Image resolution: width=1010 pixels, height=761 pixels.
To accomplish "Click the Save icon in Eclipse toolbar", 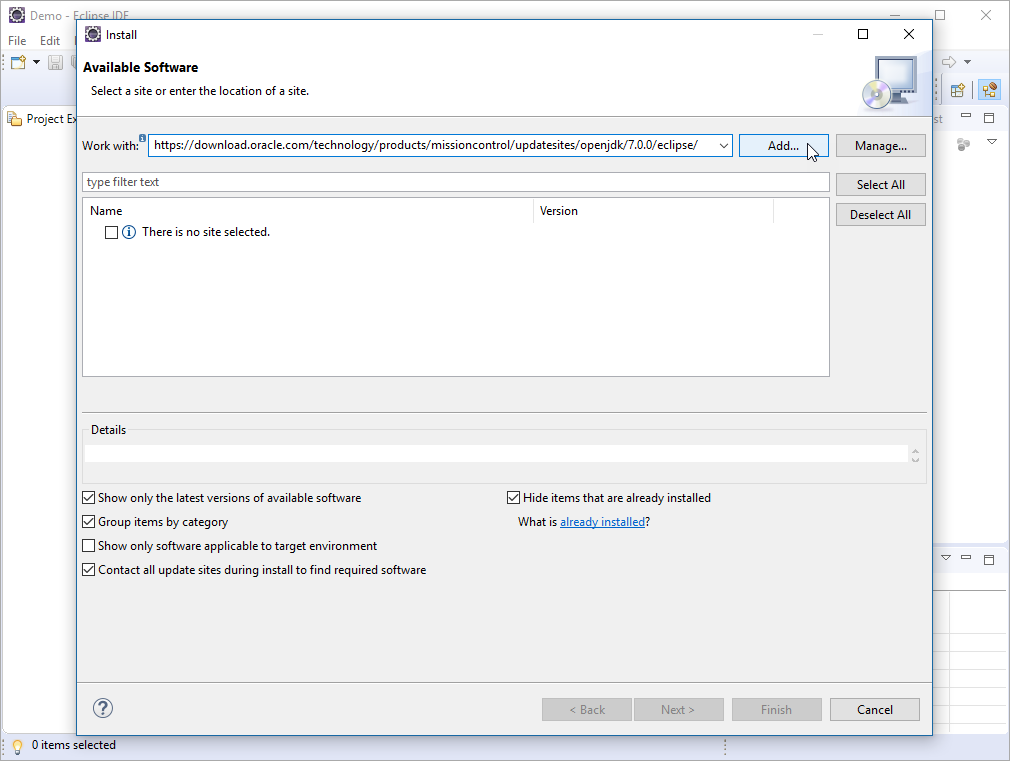I will click(56, 62).
